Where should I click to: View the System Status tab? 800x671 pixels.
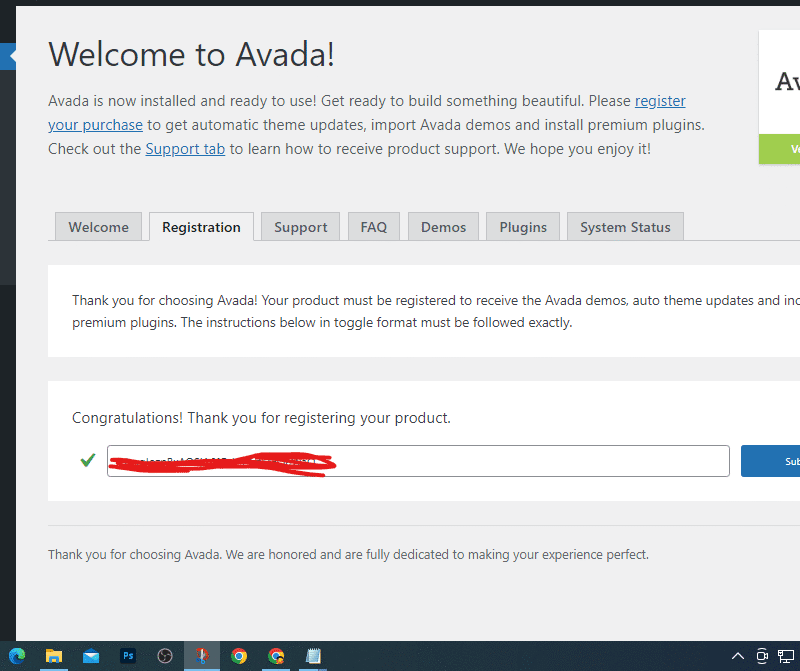pyautogui.click(x=626, y=227)
